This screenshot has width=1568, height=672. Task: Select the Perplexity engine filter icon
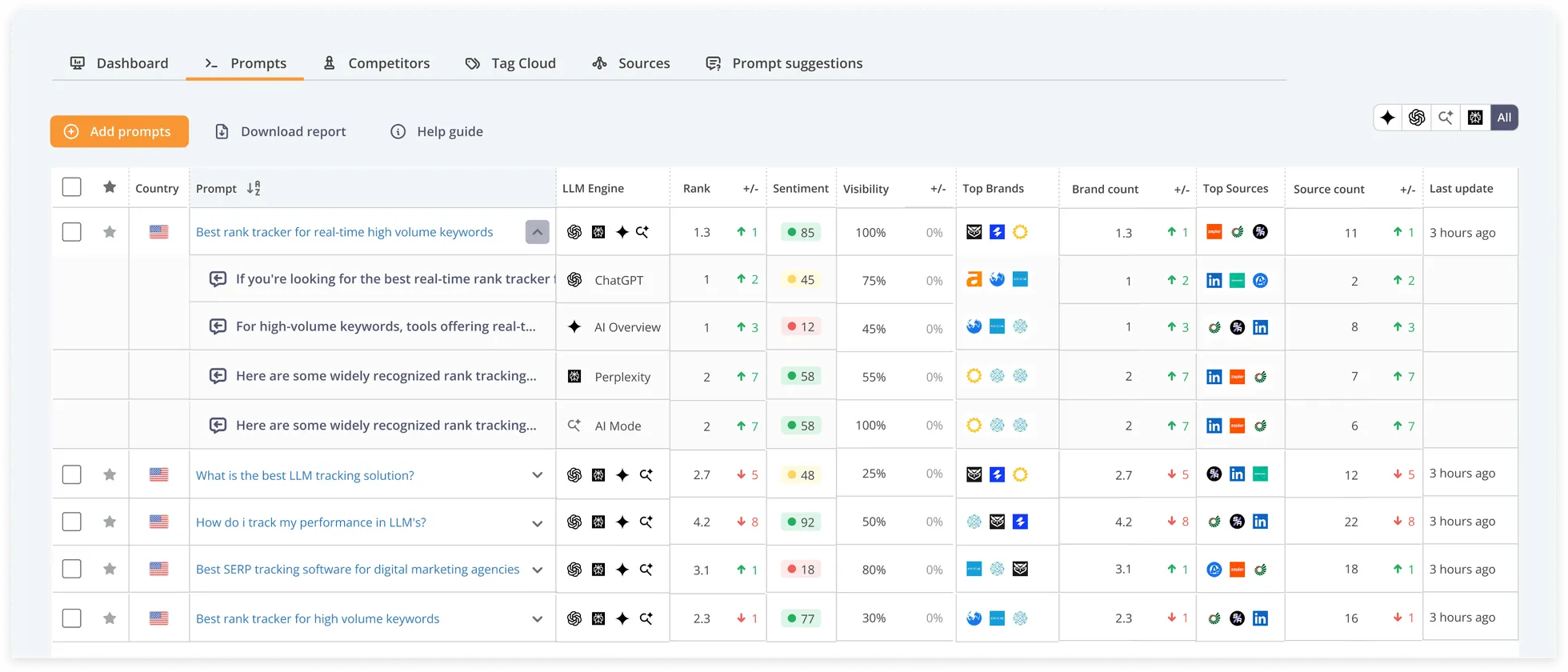[x=1475, y=118]
